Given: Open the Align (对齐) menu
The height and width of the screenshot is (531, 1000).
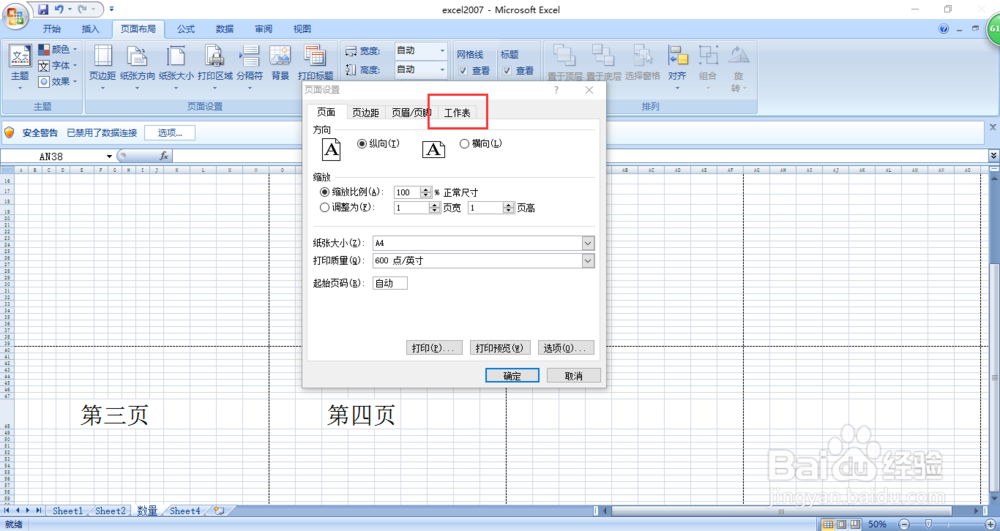Looking at the screenshot, I should point(677,66).
